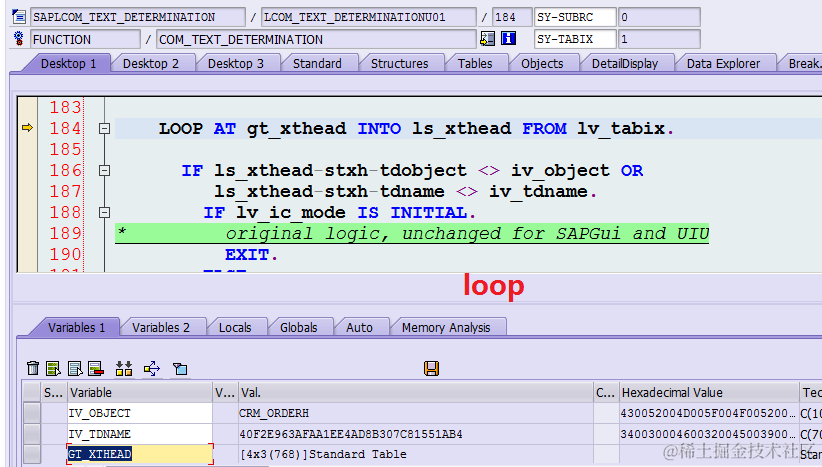Collapse the IF block at line 188
This screenshot has width=822, height=467.
[104, 212]
